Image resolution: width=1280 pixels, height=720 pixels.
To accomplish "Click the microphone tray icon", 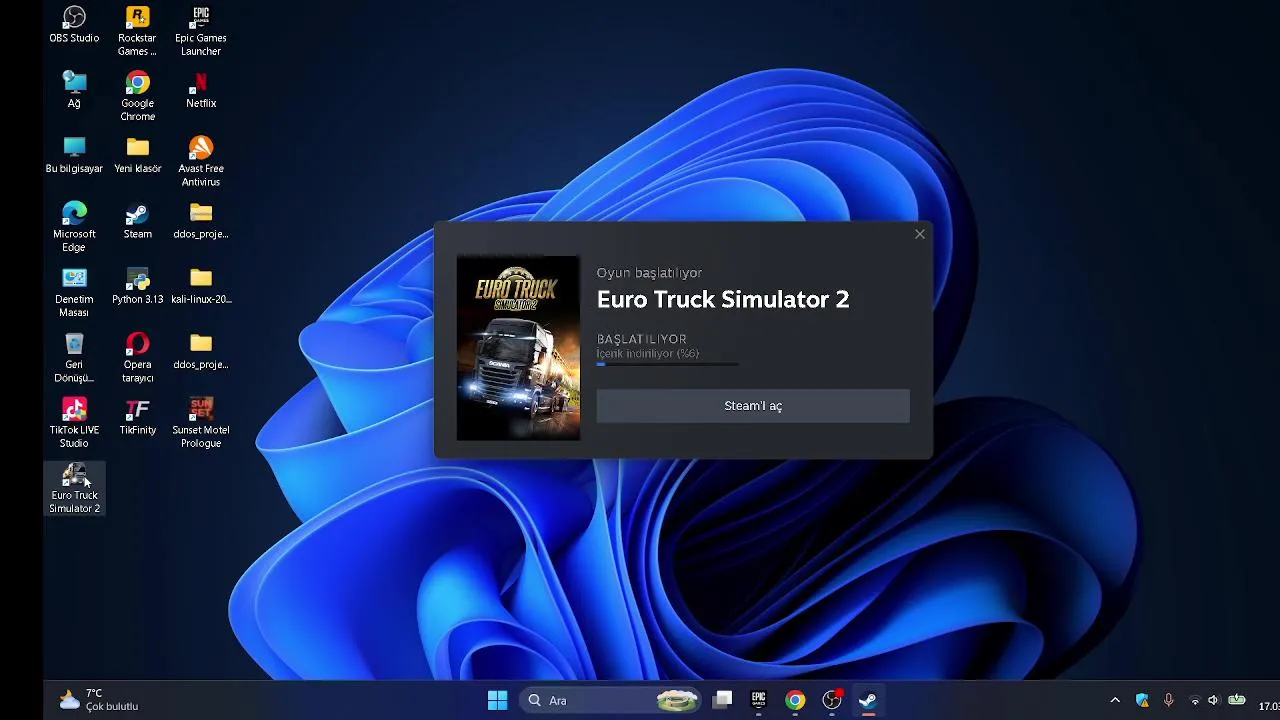I will click(1168, 700).
